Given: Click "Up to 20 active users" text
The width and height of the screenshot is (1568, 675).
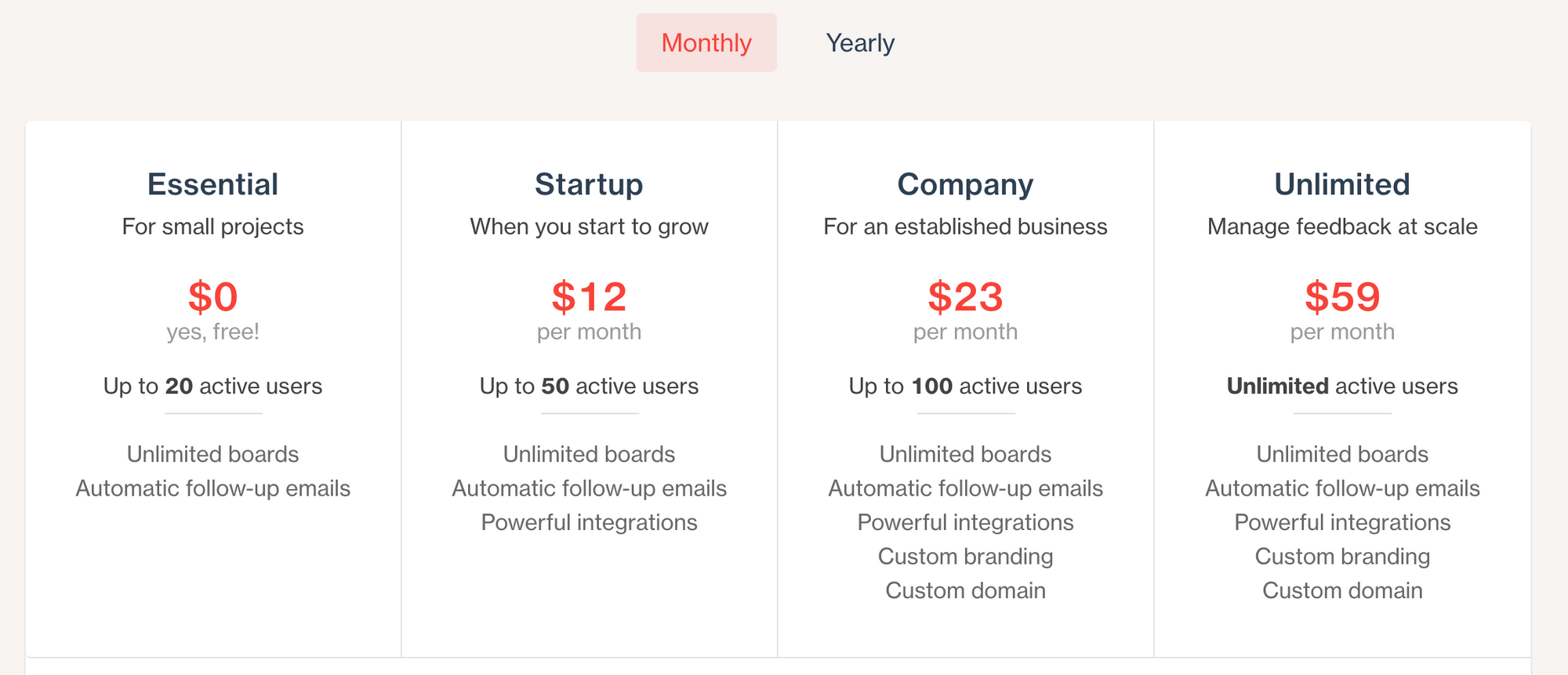Looking at the screenshot, I should (x=212, y=386).
